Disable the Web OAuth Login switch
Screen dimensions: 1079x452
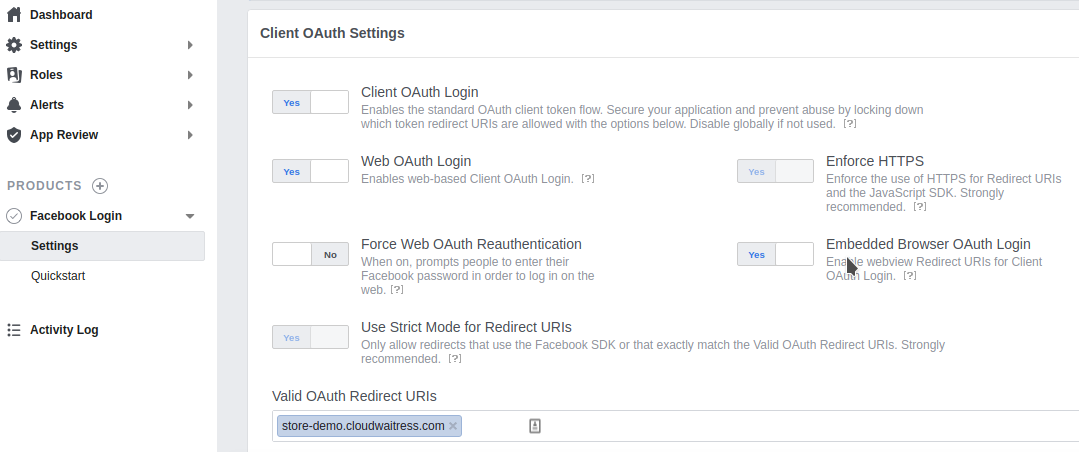click(x=310, y=171)
